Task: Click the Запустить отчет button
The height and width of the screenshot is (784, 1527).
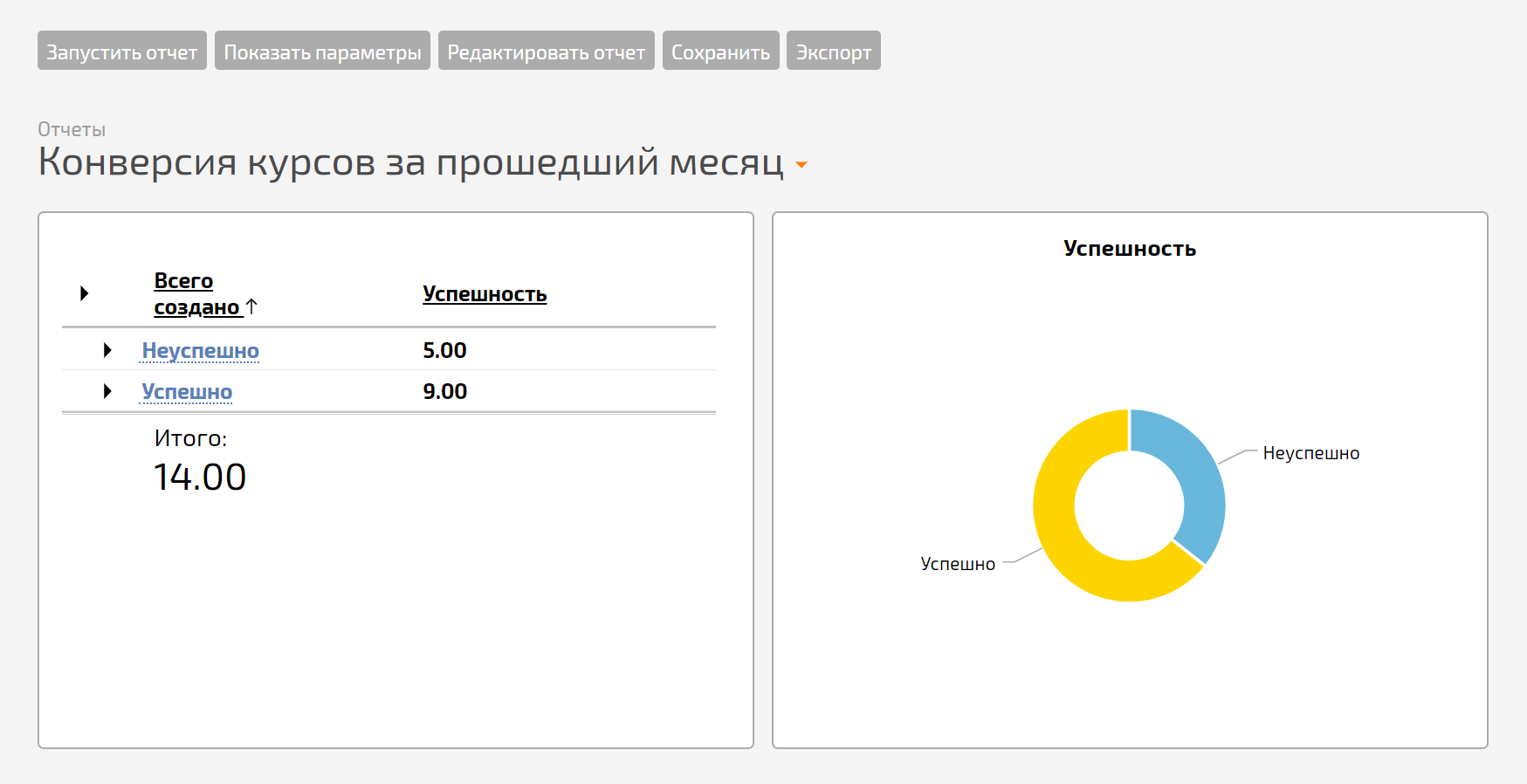Action: pyautogui.click(x=122, y=51)
